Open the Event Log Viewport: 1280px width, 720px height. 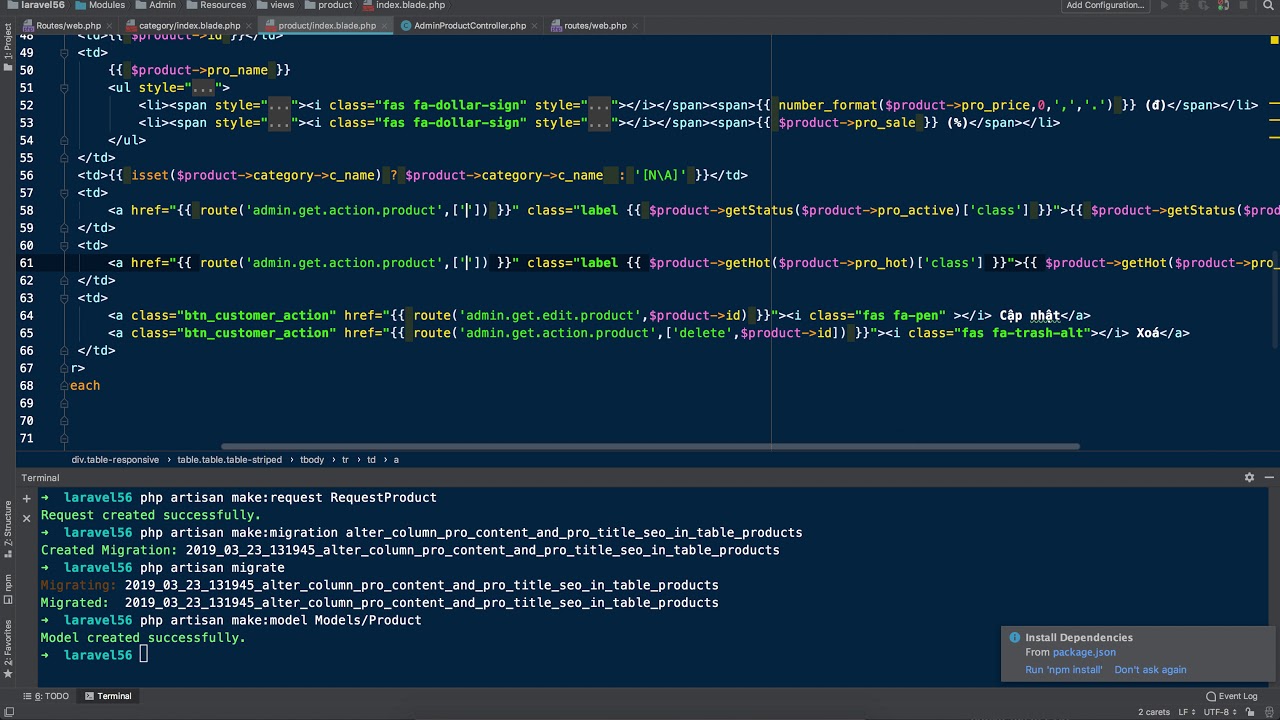[1231, 696]
